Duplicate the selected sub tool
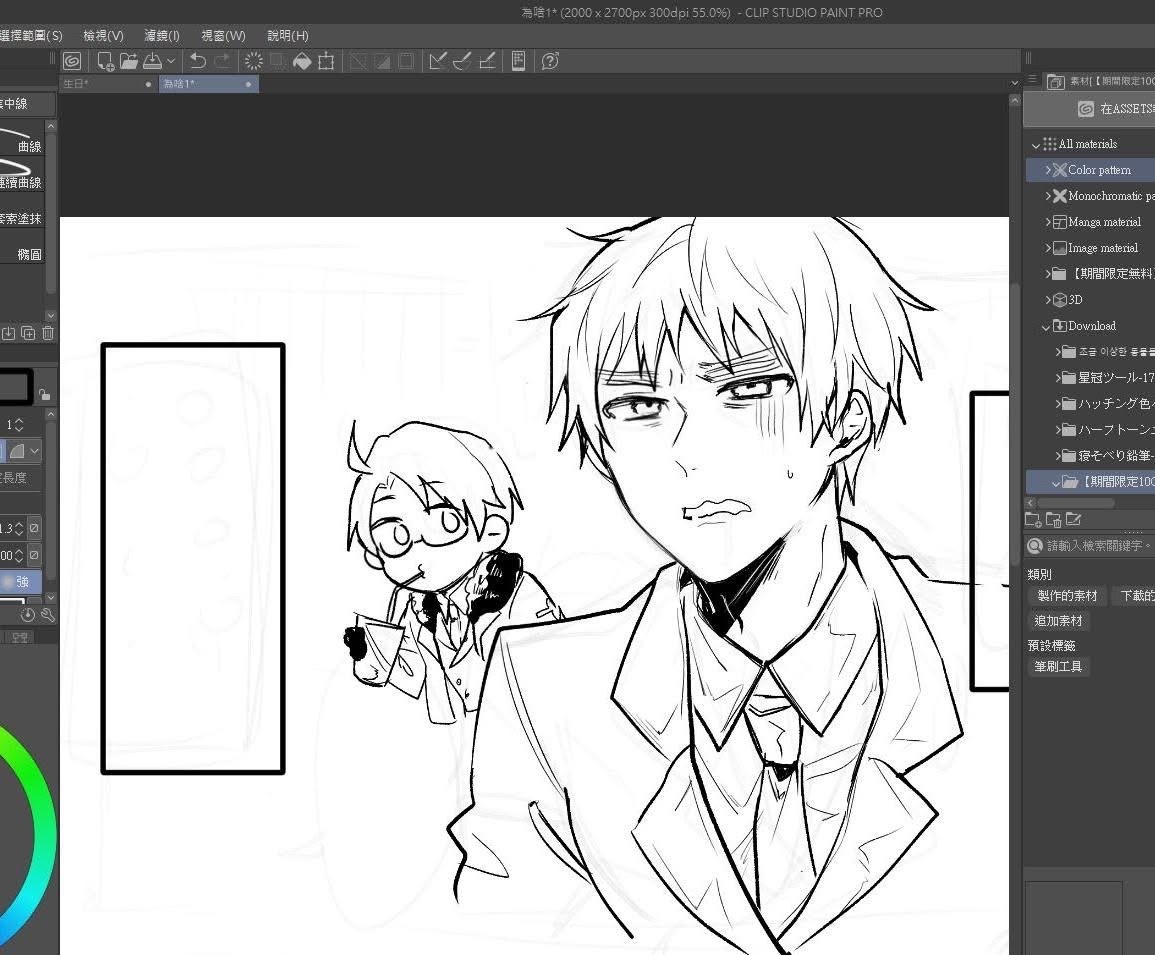 29,333
